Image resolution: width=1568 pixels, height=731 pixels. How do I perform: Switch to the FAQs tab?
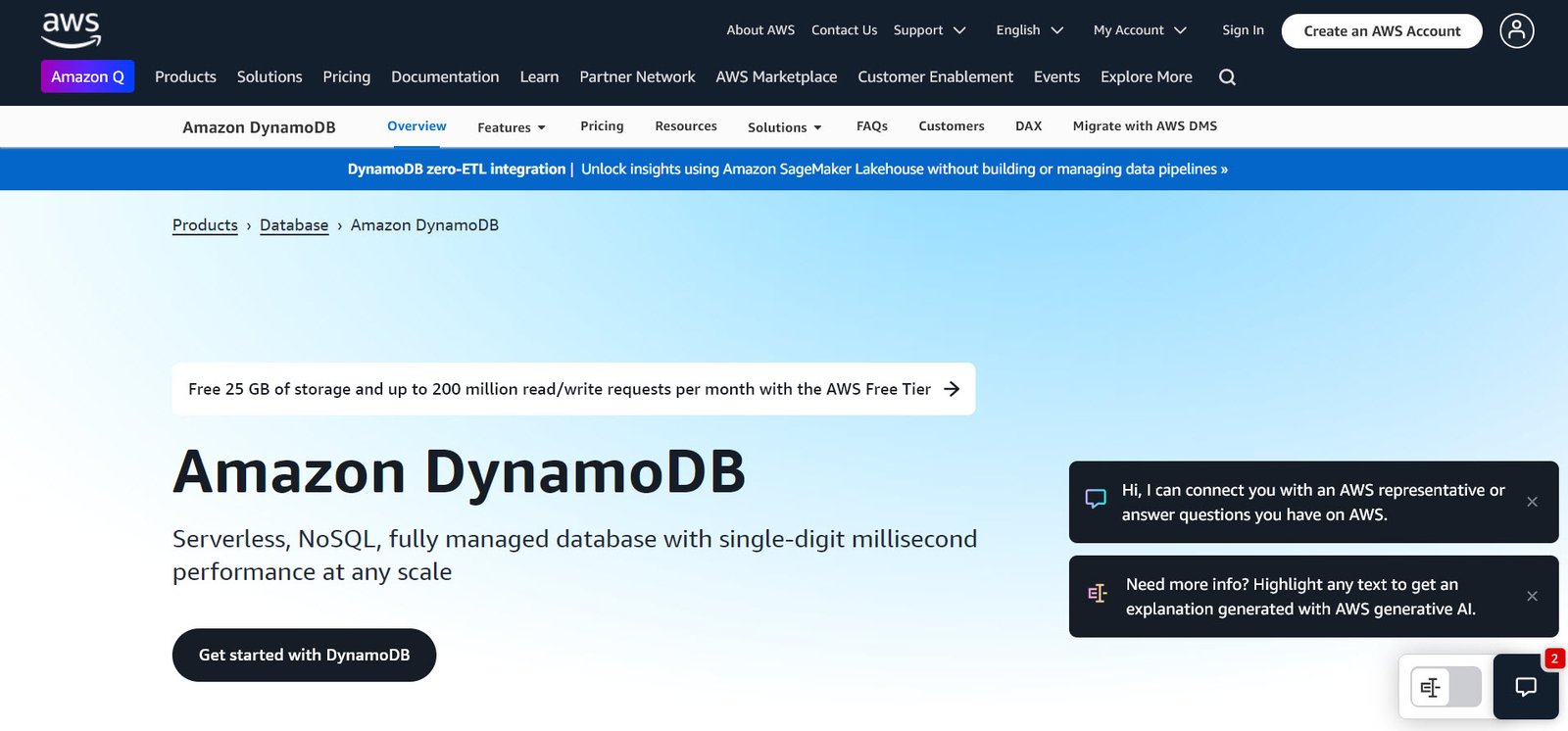click(x=872, y=126)
